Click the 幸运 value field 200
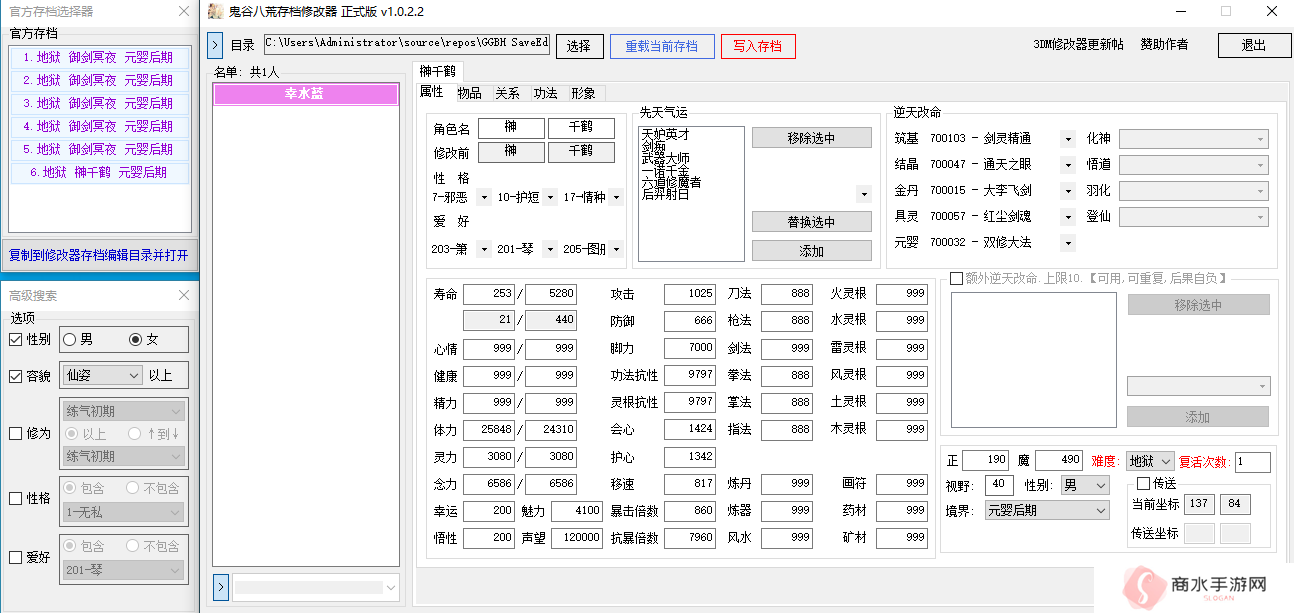1294x613 pixels. pos(489,511)
